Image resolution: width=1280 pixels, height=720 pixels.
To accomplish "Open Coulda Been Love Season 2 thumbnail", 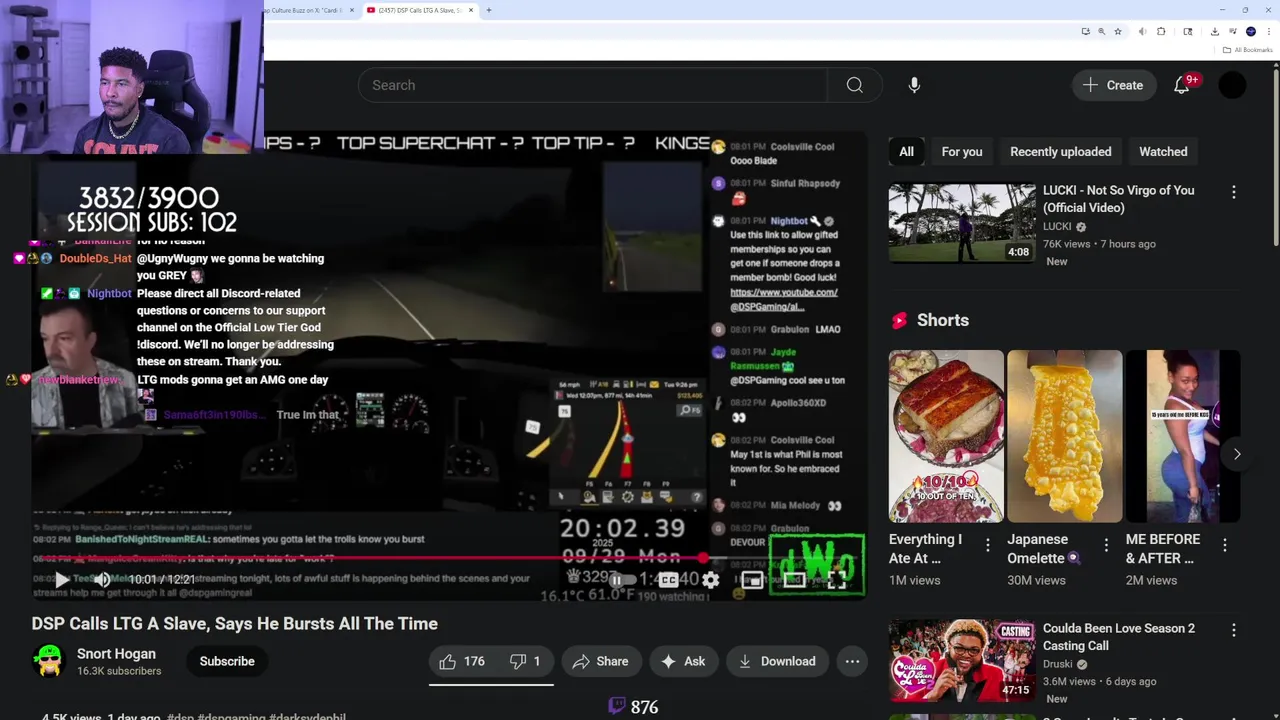I will (962, 661).
